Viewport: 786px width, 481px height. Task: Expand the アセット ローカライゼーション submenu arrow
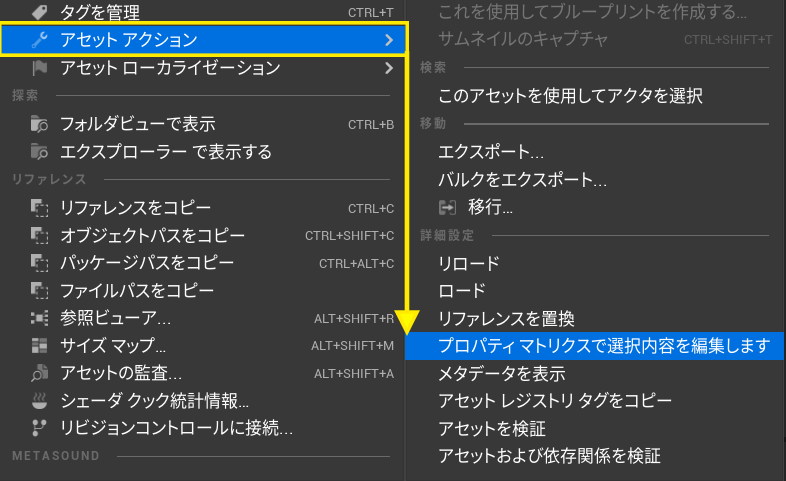[x=389, y=68]
